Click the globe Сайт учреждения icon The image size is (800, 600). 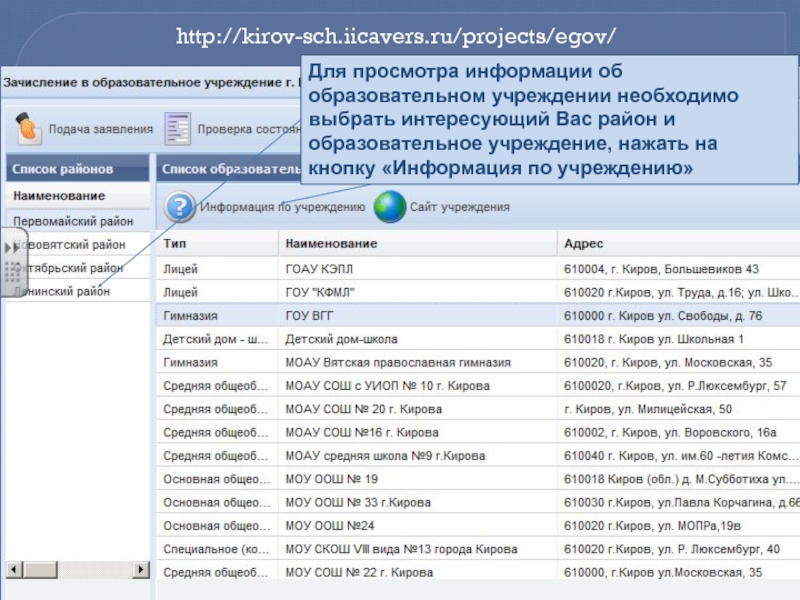coord(390,207)
